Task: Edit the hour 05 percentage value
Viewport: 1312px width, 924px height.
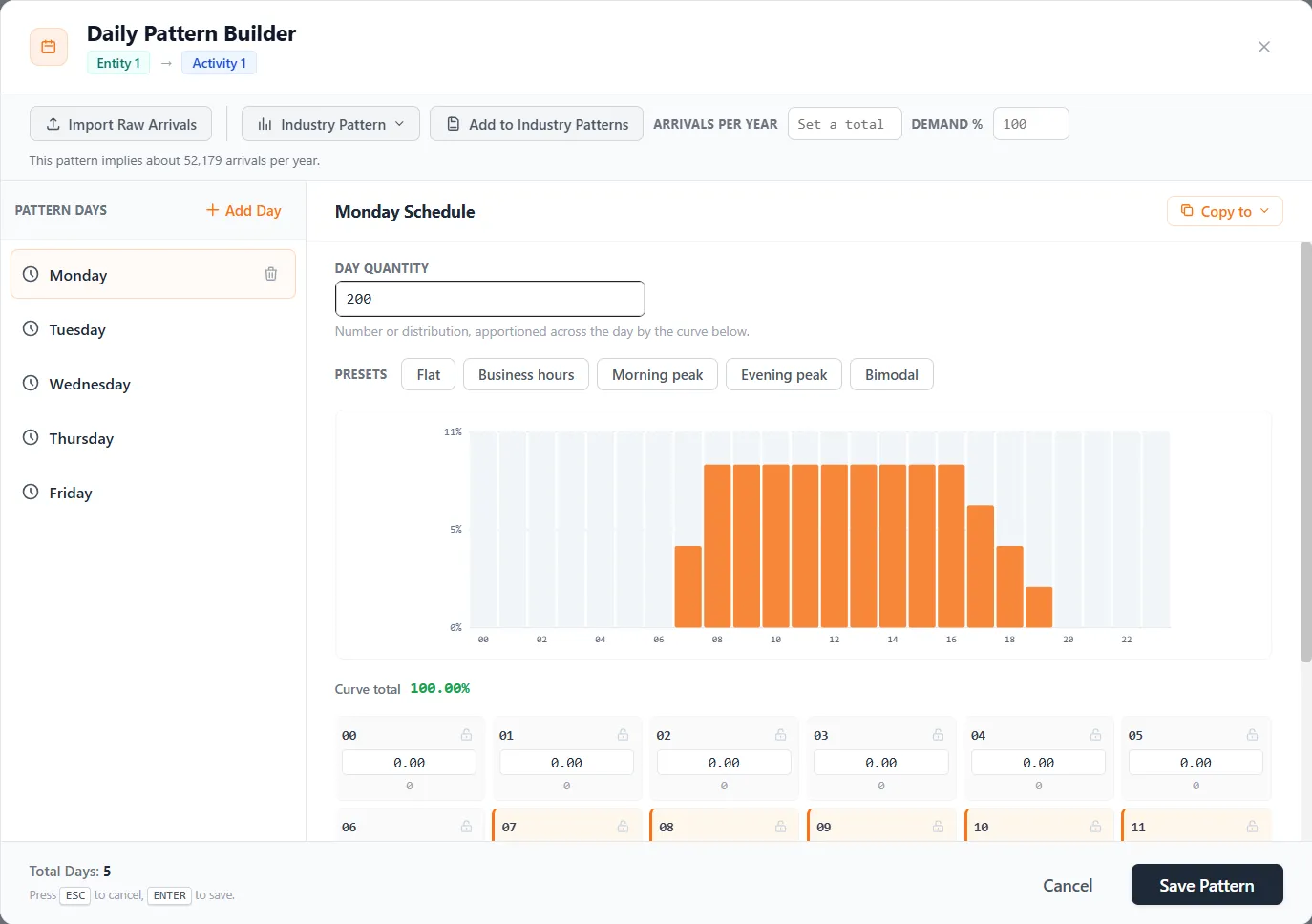Action: pos(1196,763)
